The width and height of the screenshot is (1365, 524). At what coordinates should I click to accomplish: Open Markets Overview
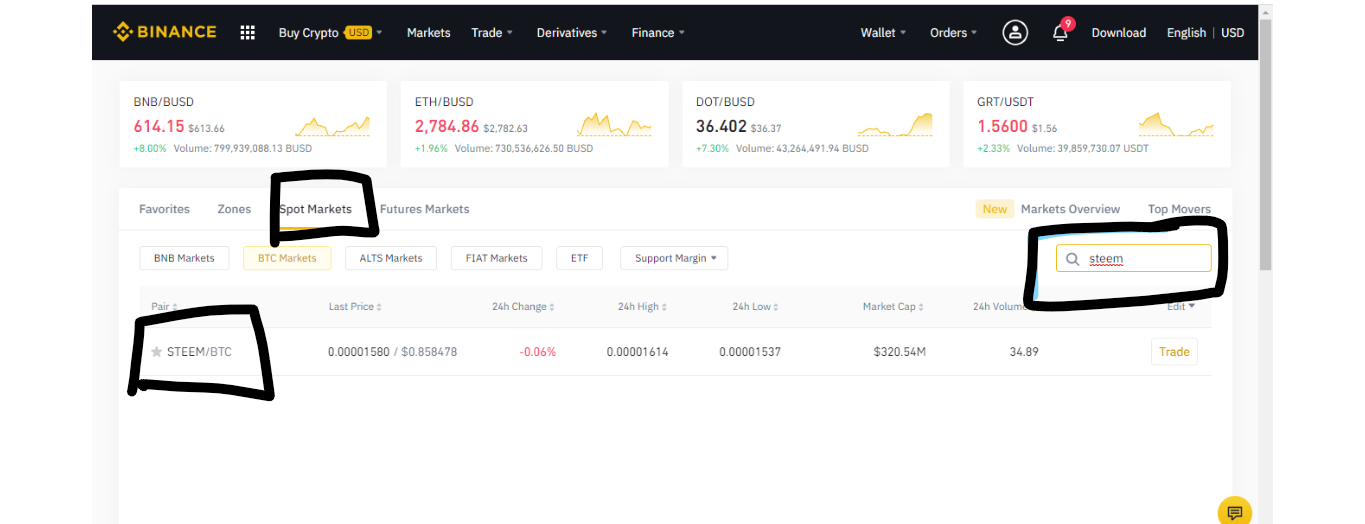coord(1070,209)
